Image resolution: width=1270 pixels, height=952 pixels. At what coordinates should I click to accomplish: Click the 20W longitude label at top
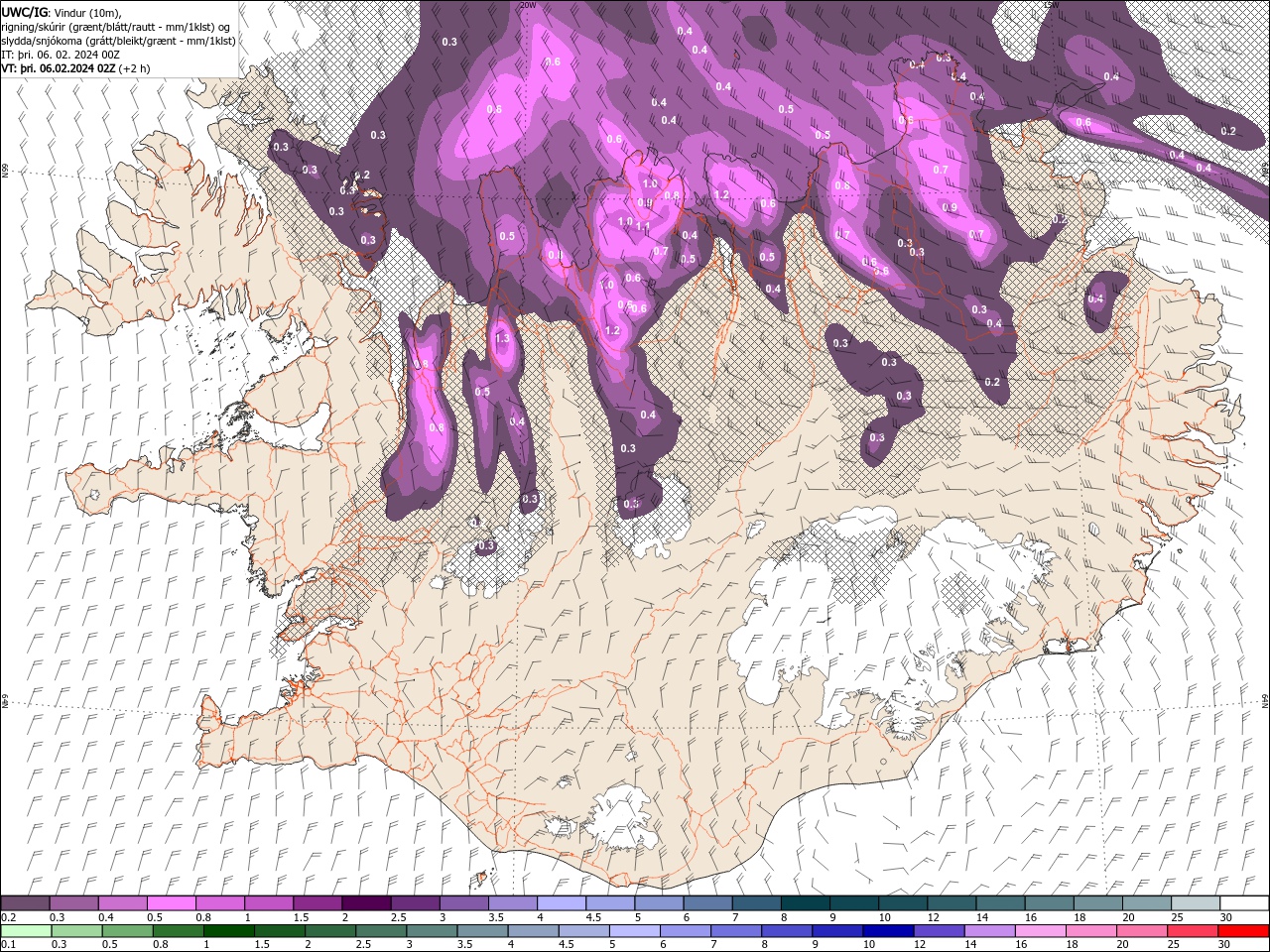[528, 5]
